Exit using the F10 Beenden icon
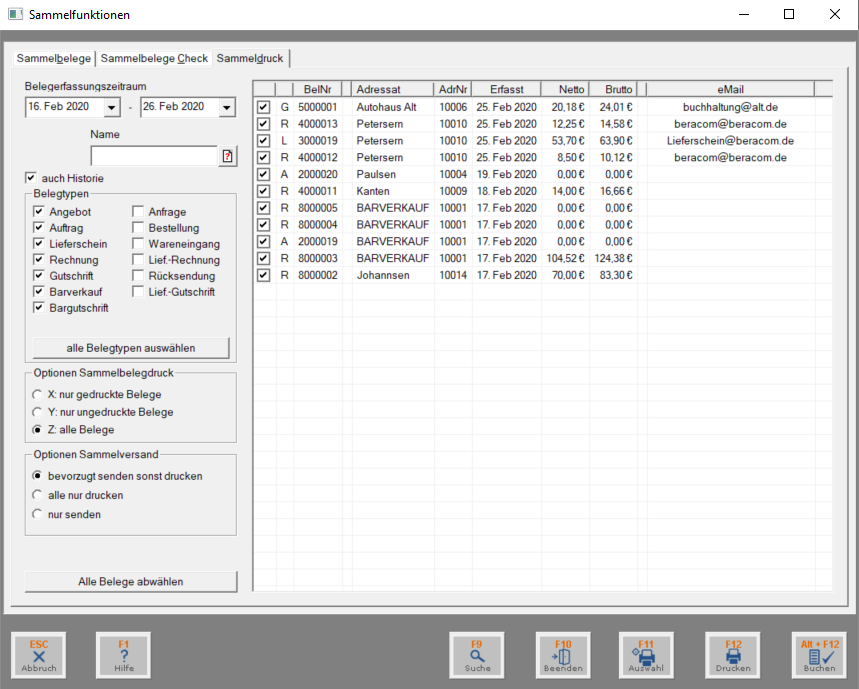This screenshot has height=689, width=859. click(x=563, y=655)
